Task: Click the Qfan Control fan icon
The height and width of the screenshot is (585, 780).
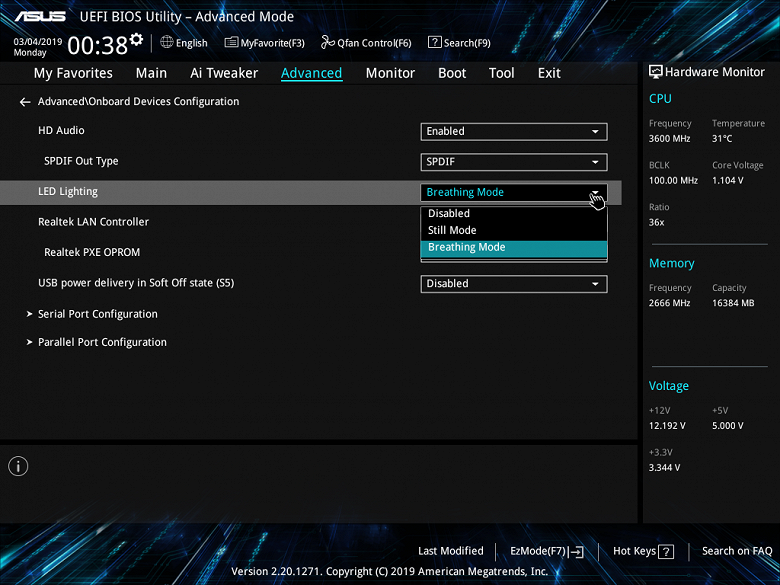Action: (x=328, y=42)
